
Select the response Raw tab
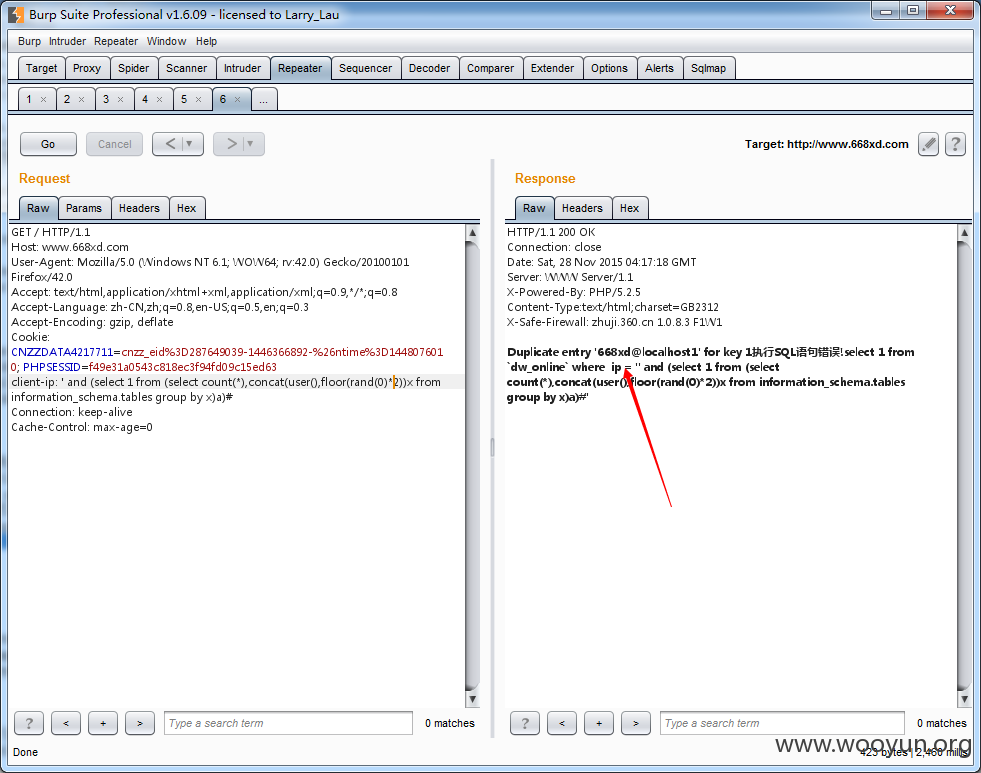click(534, 208)
